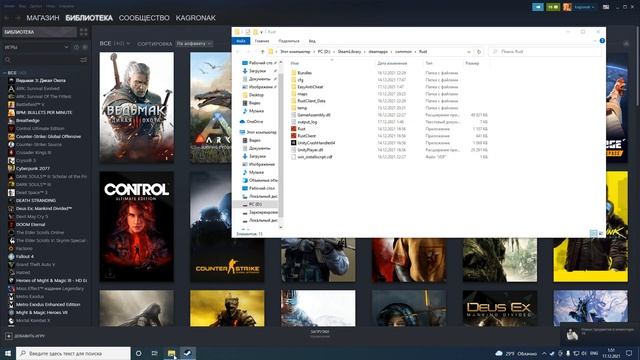This screenshot has height=360, width=640.
Task: Click common in the address breadcrumb
Action: tap(403, 52)
